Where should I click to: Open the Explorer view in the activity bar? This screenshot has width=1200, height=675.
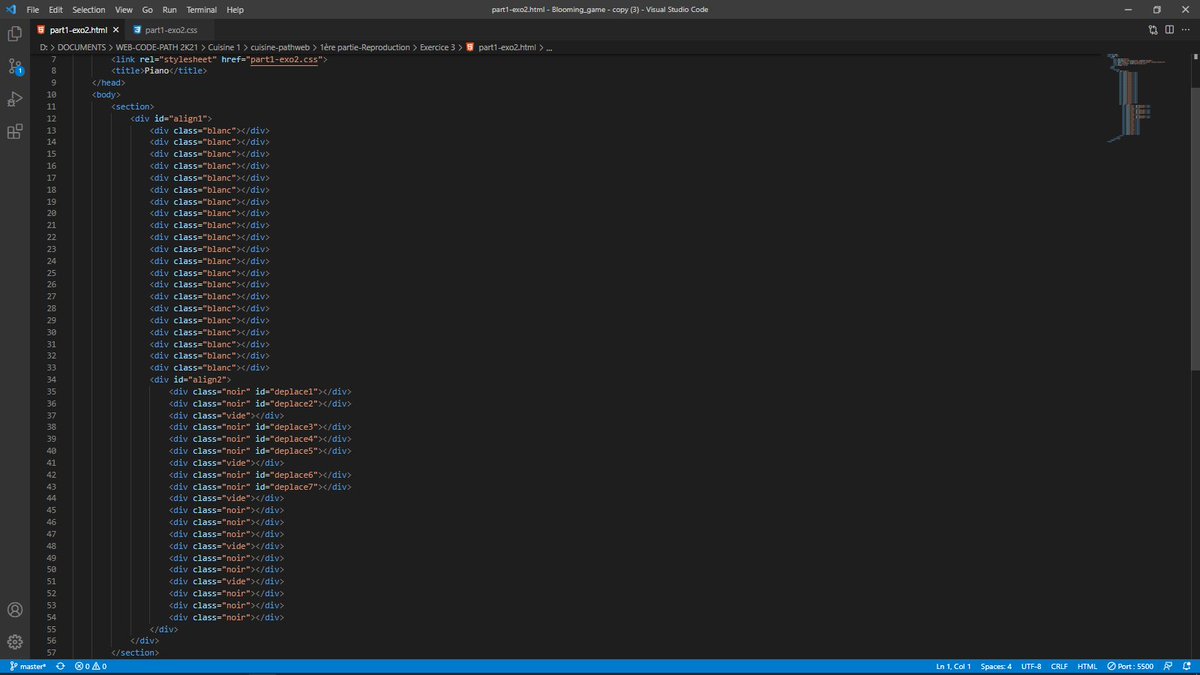(15, 34)
